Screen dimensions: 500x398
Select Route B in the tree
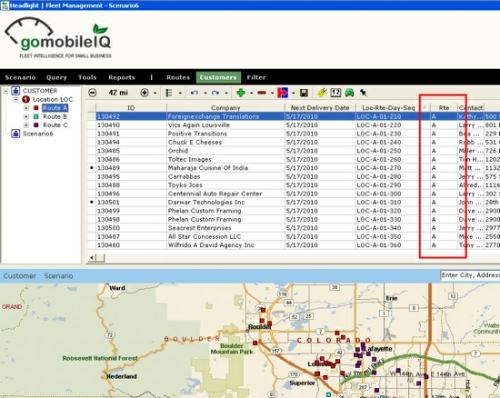[55, 116]
